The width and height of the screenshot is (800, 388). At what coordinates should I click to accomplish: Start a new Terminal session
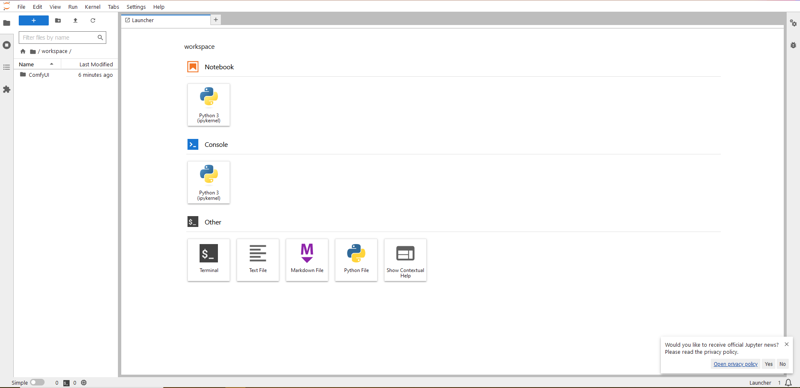(209, 260)
